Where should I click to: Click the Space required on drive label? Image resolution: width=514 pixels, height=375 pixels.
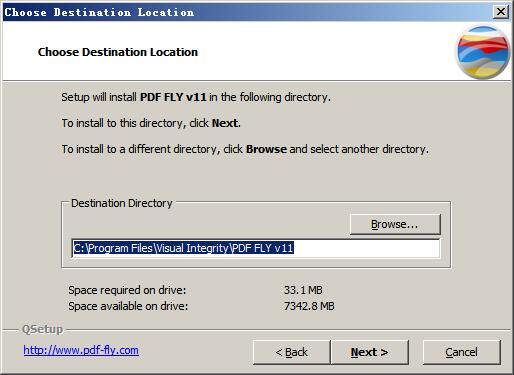pos(127,290)
